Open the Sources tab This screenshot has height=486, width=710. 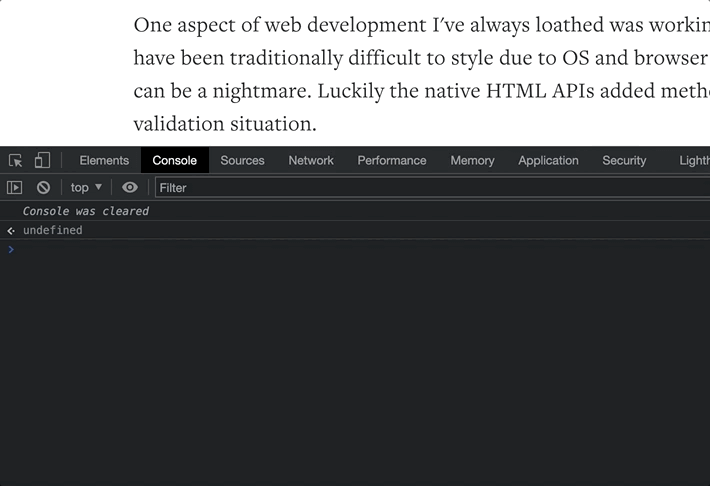coord(242,160)
